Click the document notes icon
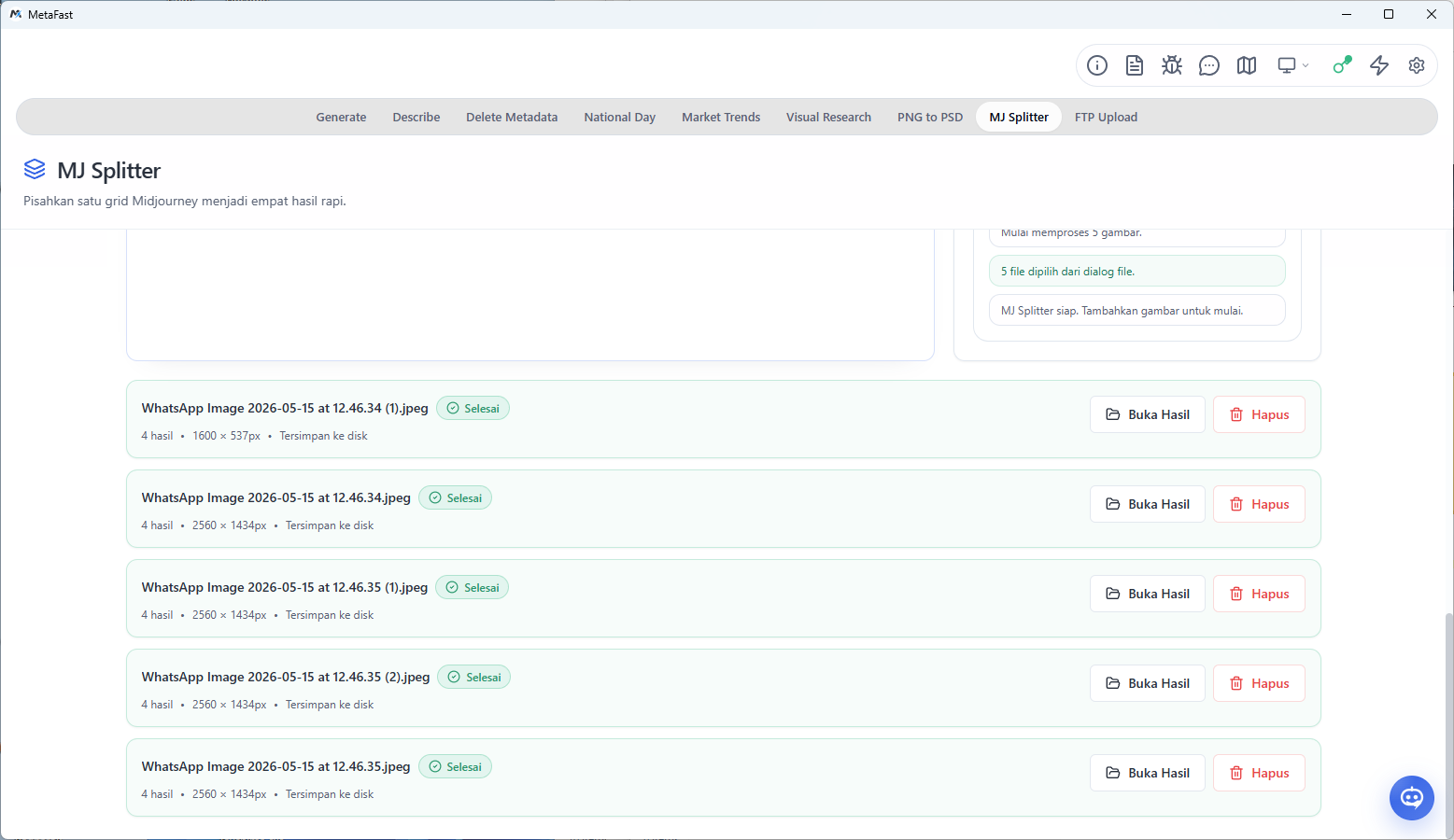Screen dimensions: 1454x840 point(1135,65)
